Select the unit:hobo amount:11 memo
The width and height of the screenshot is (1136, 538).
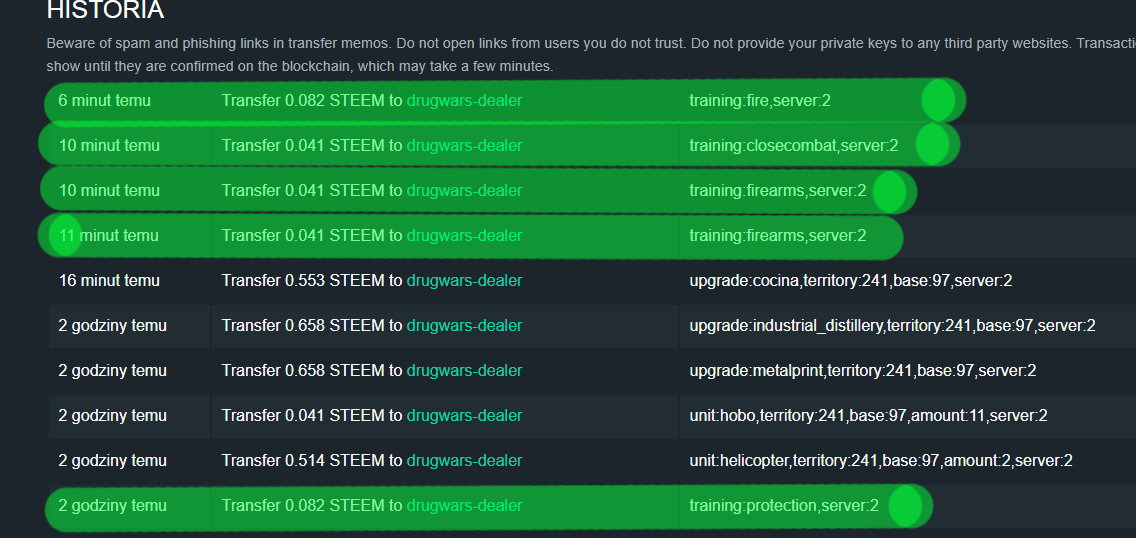pyautogui.click(x=868, y=416)
